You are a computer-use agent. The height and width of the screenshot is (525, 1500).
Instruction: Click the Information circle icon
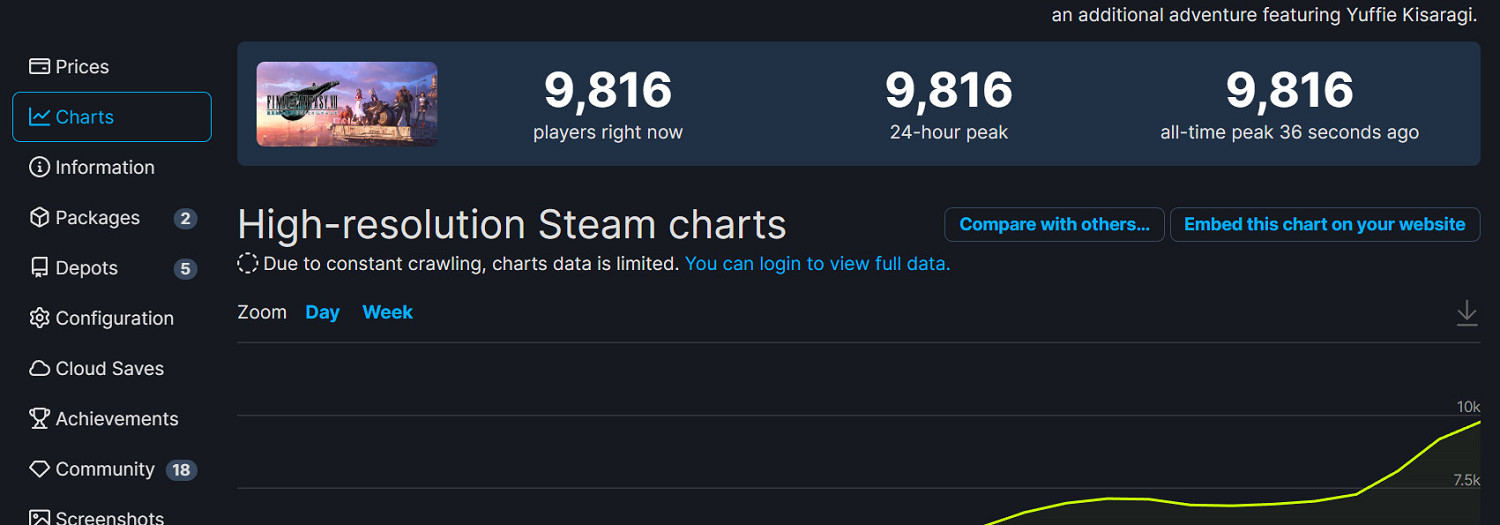[x=40, y=167]
